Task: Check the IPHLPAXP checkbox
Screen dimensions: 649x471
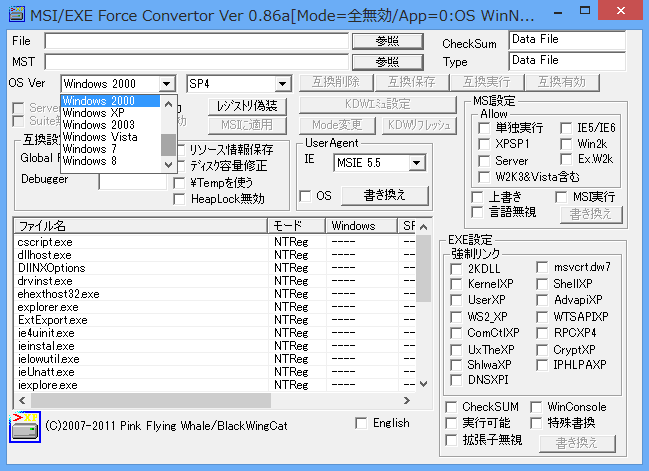Action: [x=542, y=365]
